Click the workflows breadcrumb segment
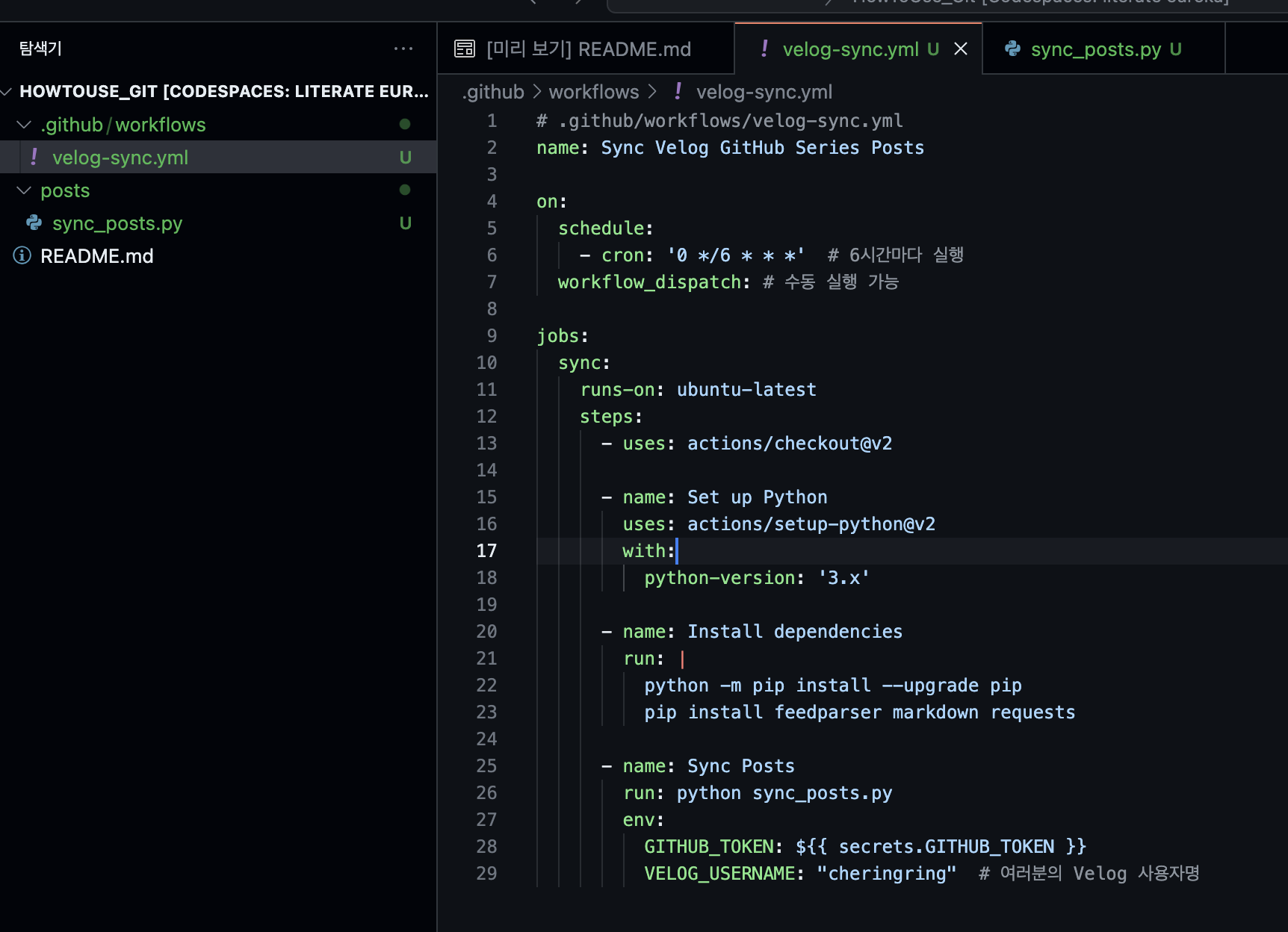The width and height of the screenshot is (1288, 932). tap(594, 91)
